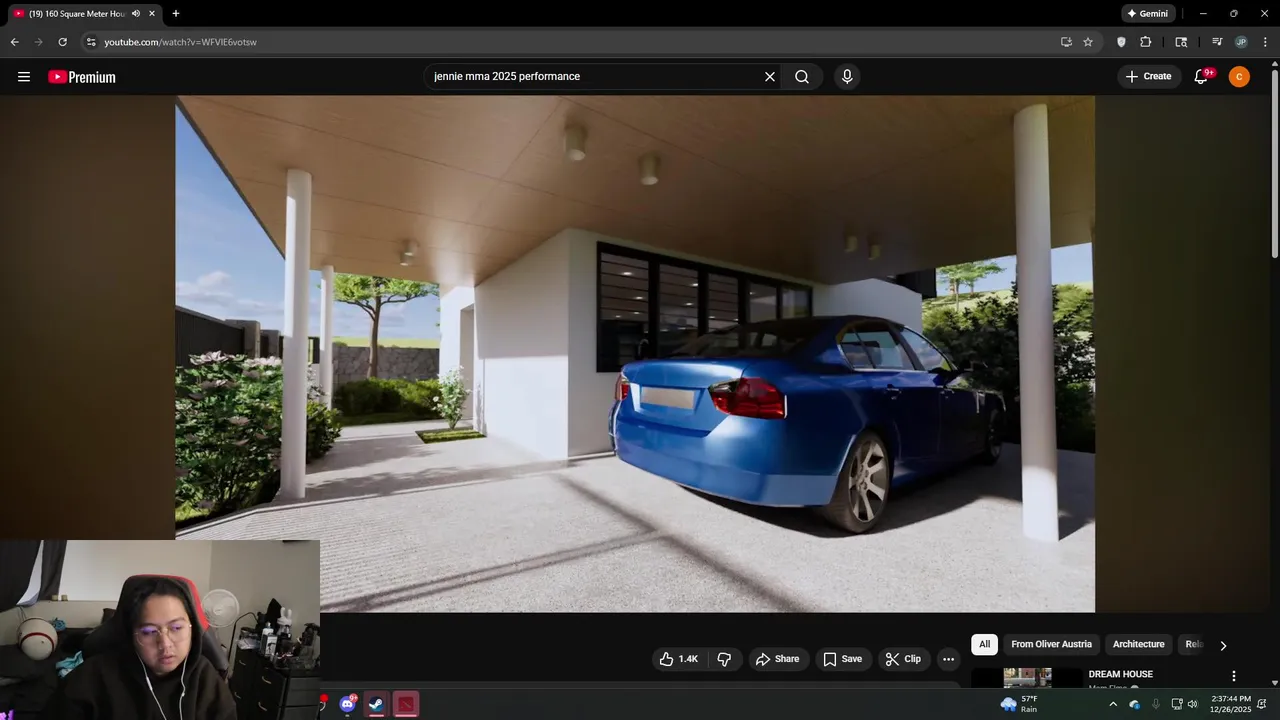The width and height of the screenshot is (1280, 720).
Task: Open Chrome three-dot menu
Action: point(1265,42)
